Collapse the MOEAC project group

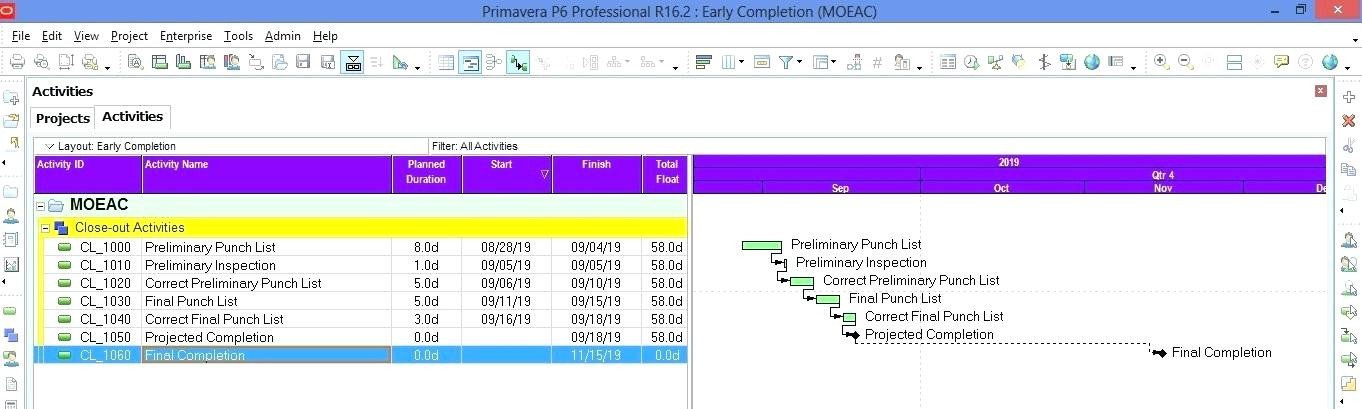41,206
